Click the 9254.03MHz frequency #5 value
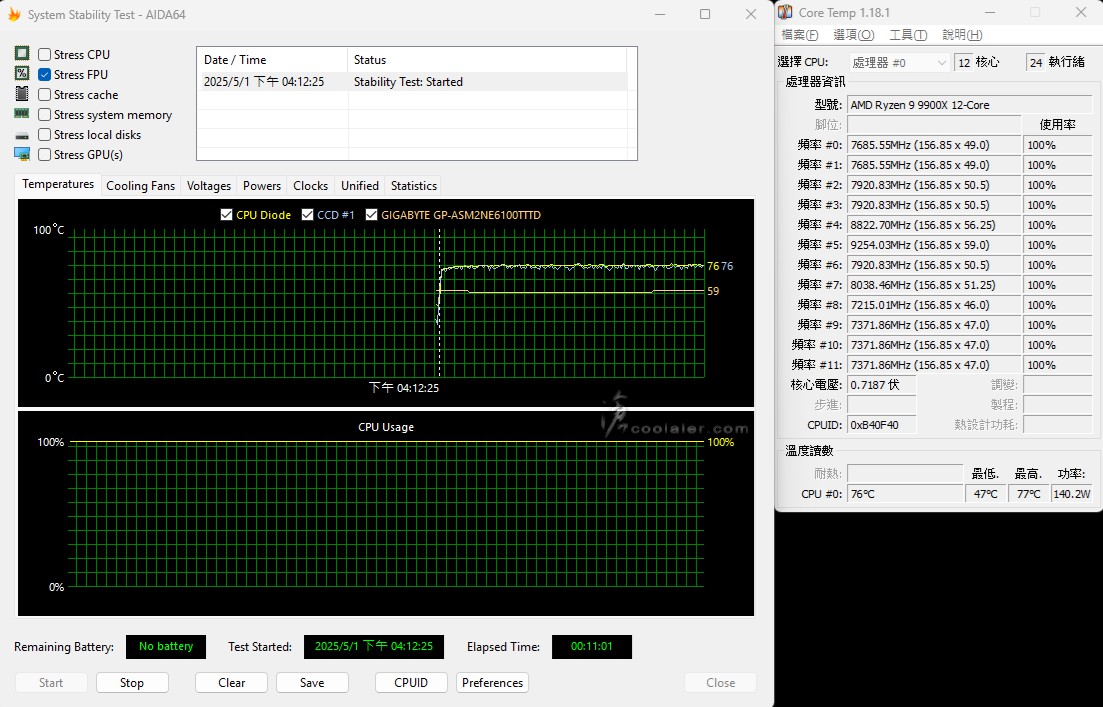Image resolution: width=1103 pixels, height=707 pixels. [933, 245]
